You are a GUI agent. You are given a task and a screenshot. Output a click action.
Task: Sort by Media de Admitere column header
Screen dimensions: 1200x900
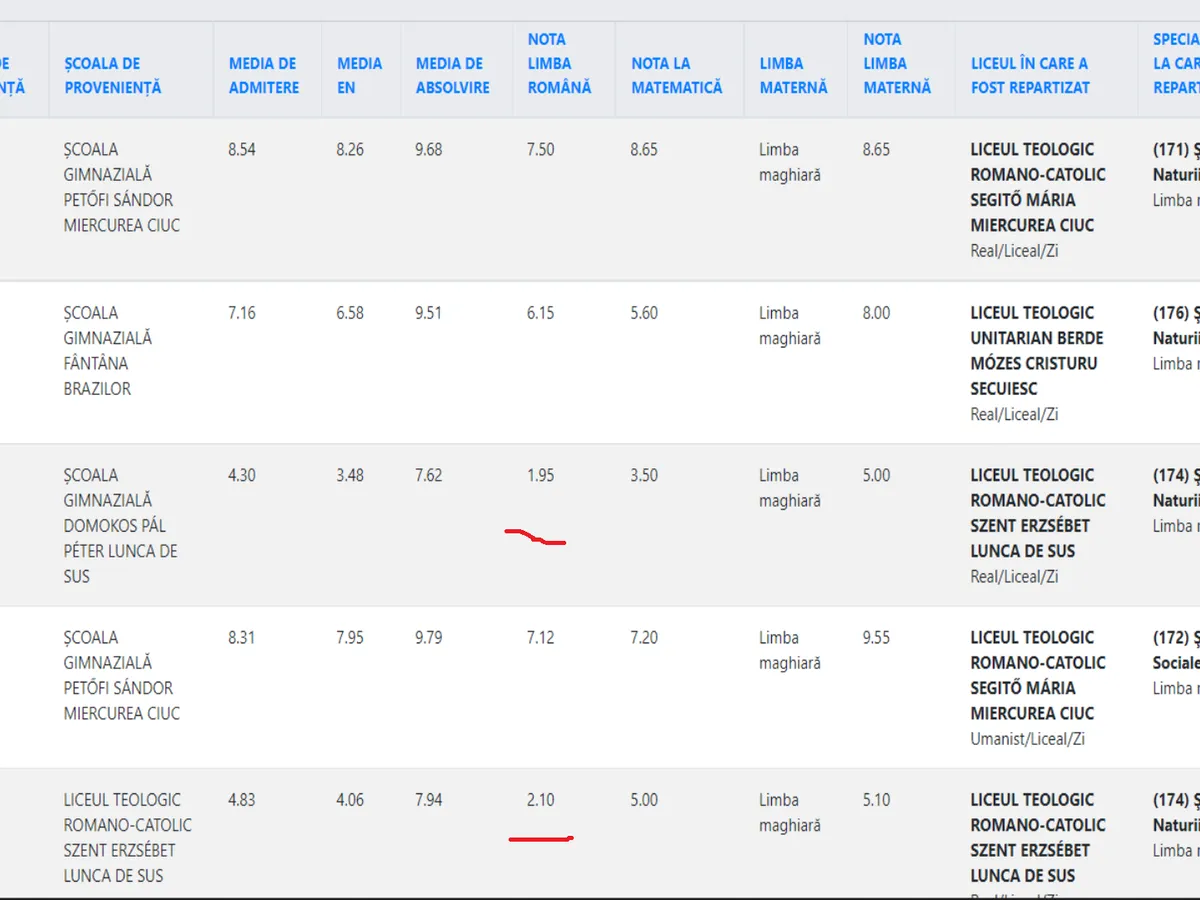[x=263, y=75]
